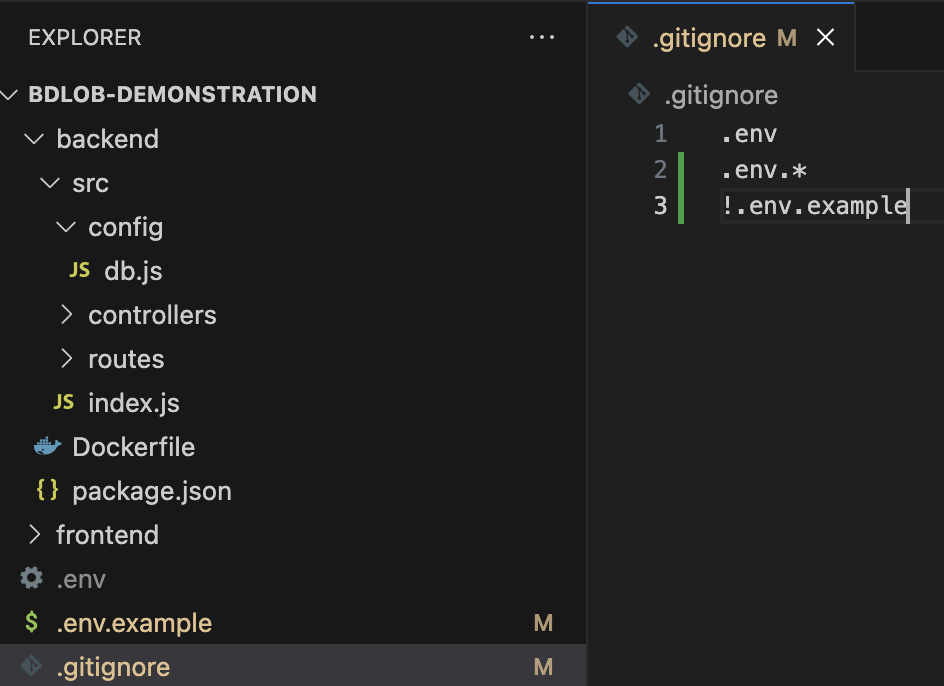
Task: Collapse the config folder chevron
Action: pos(66,226)
